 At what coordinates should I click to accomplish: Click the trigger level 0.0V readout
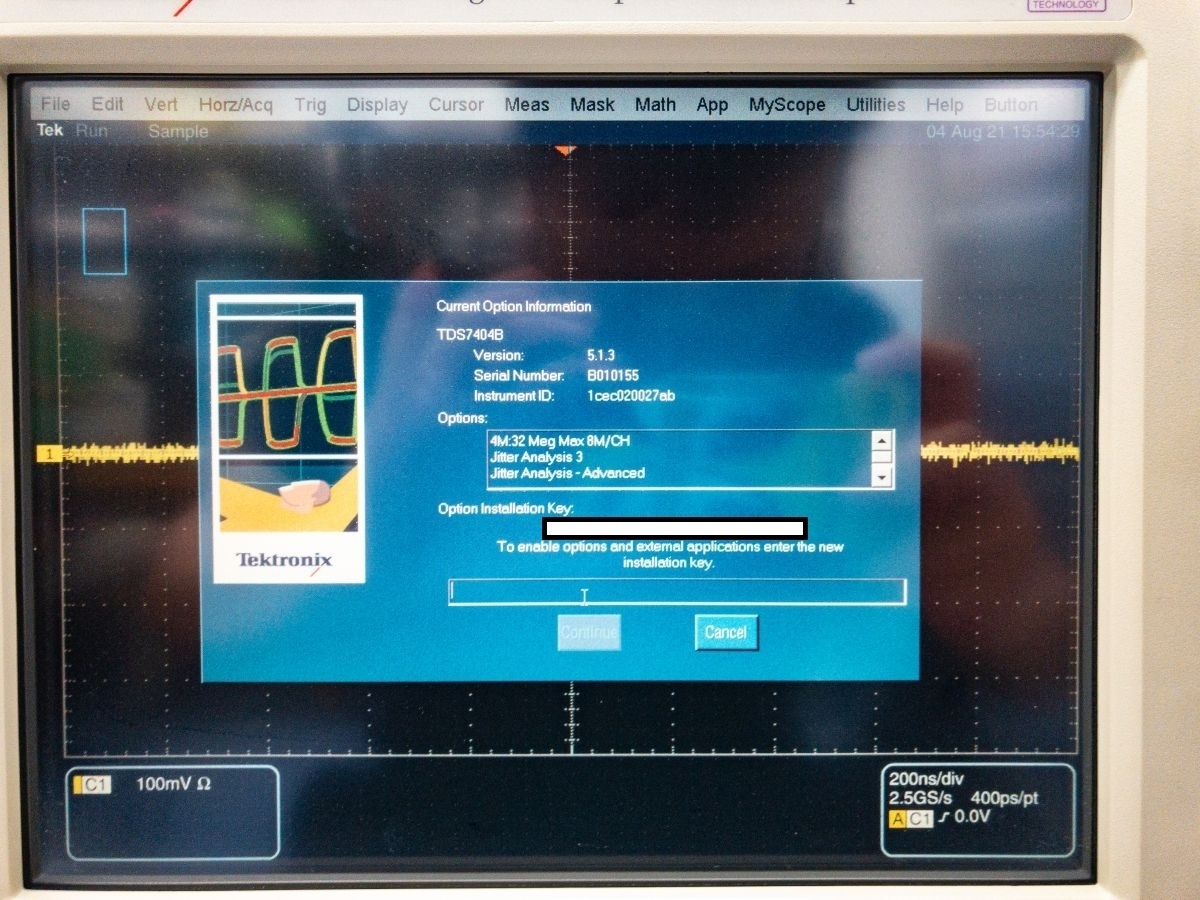[971, 818]
